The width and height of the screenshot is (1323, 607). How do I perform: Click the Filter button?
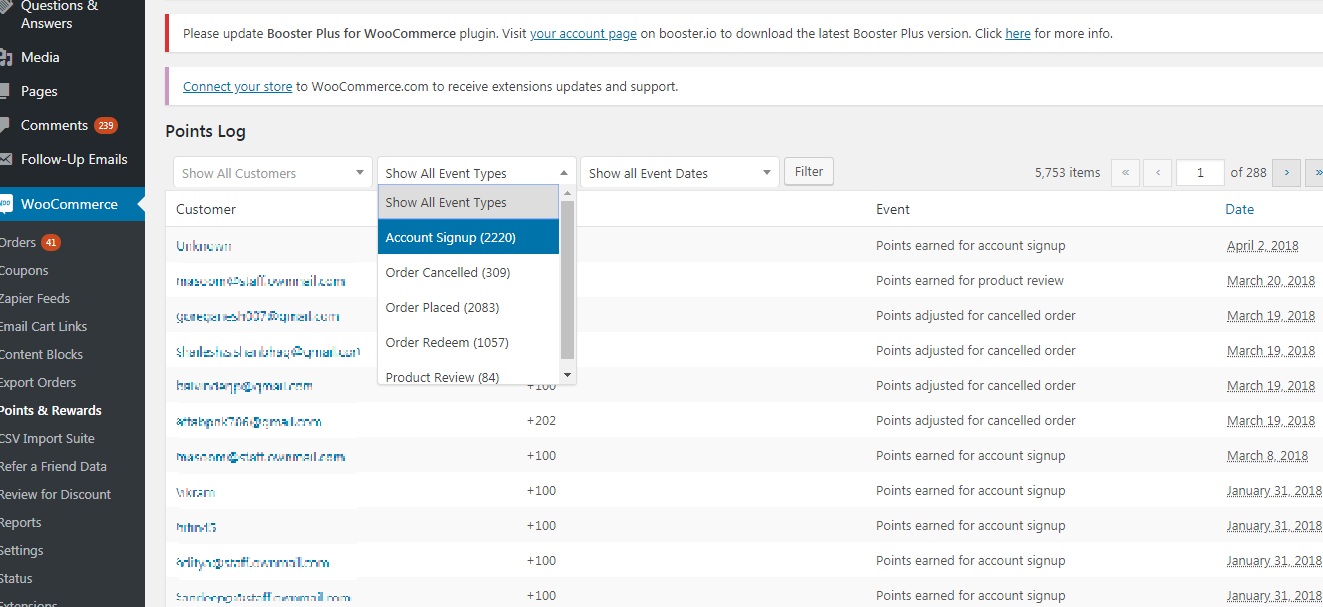(809, 171)
